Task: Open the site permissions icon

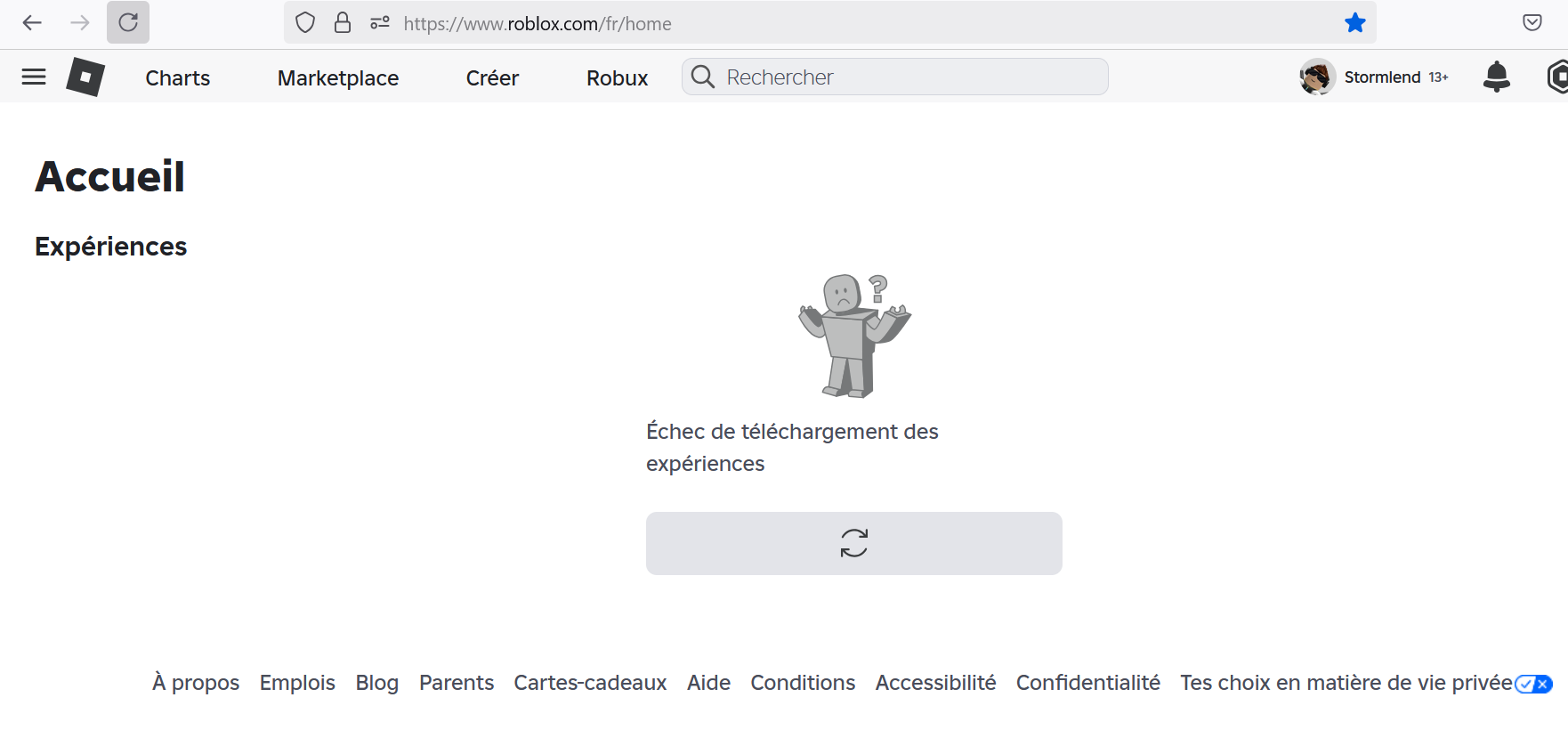Action: point(380,23)
